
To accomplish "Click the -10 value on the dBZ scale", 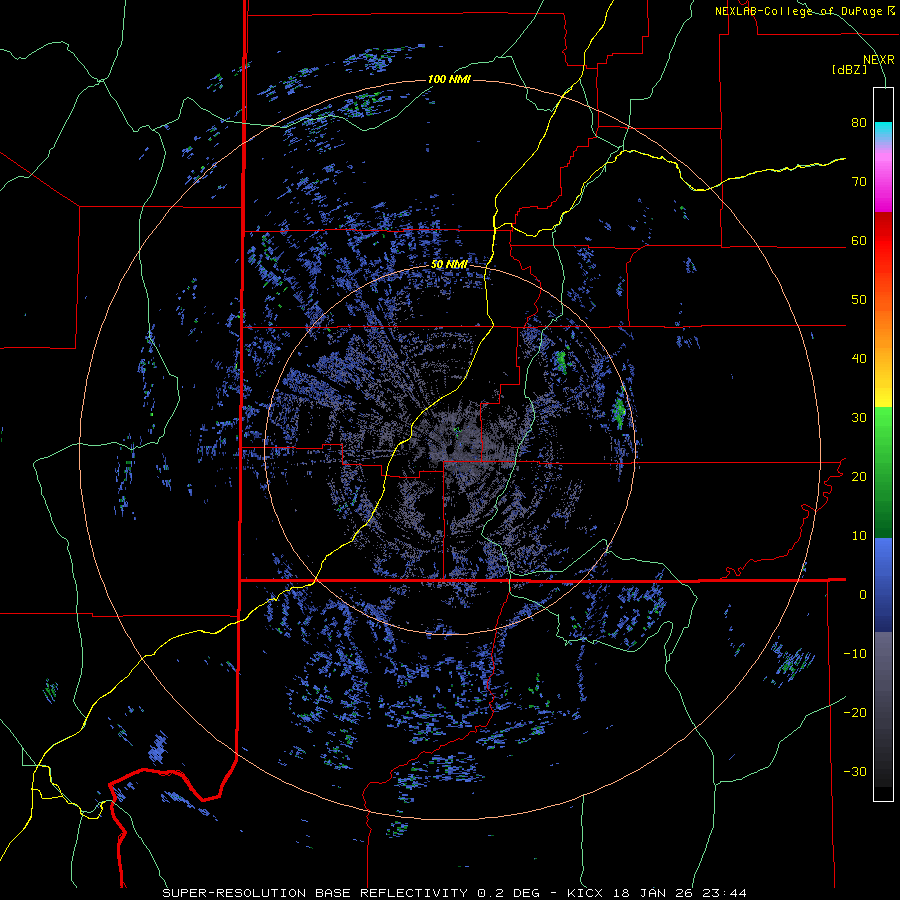I will pyautogui.click(x=855, y=654).
